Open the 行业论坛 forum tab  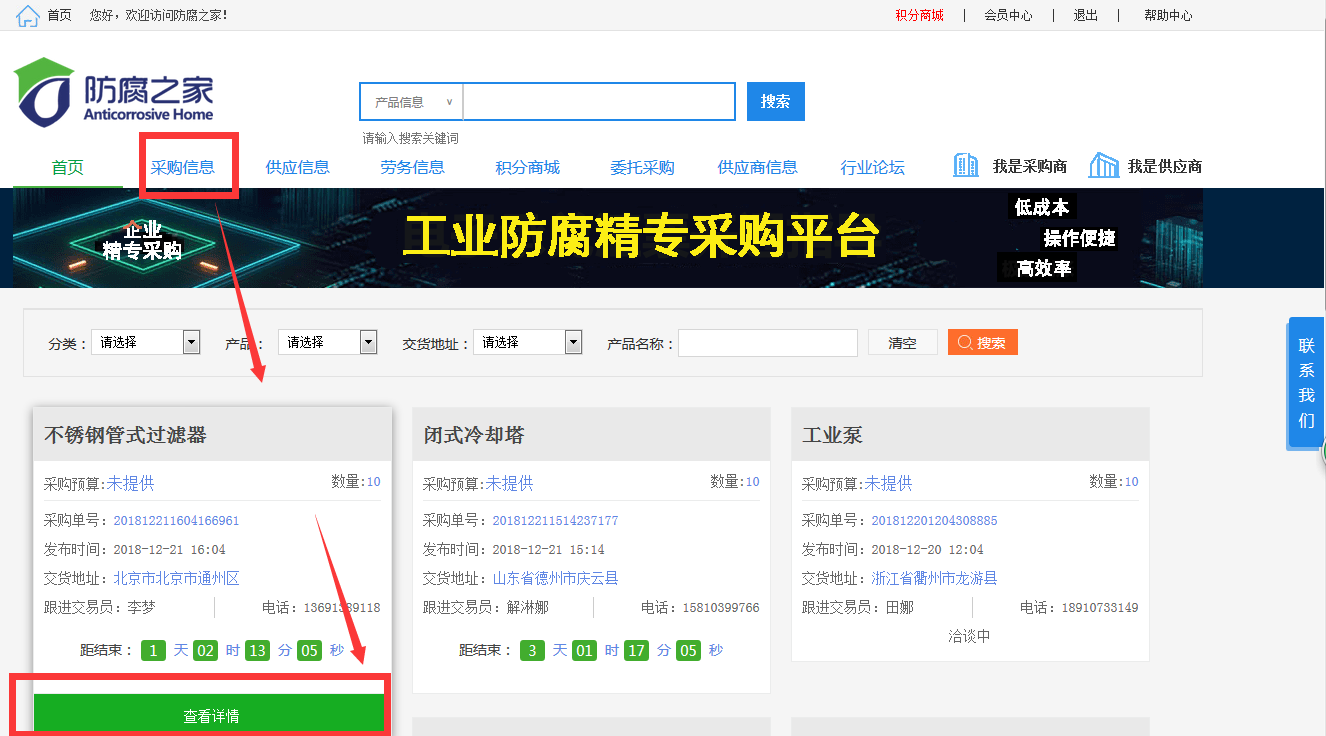872,167
